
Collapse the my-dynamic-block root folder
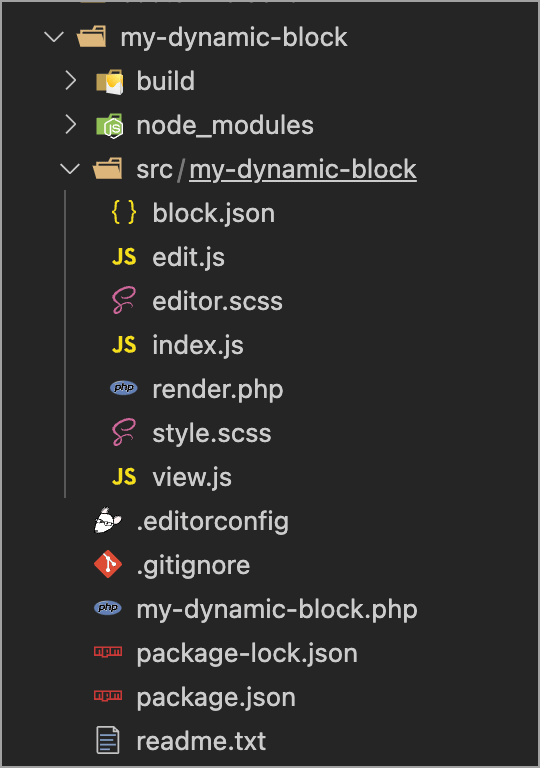pos(54,37)
